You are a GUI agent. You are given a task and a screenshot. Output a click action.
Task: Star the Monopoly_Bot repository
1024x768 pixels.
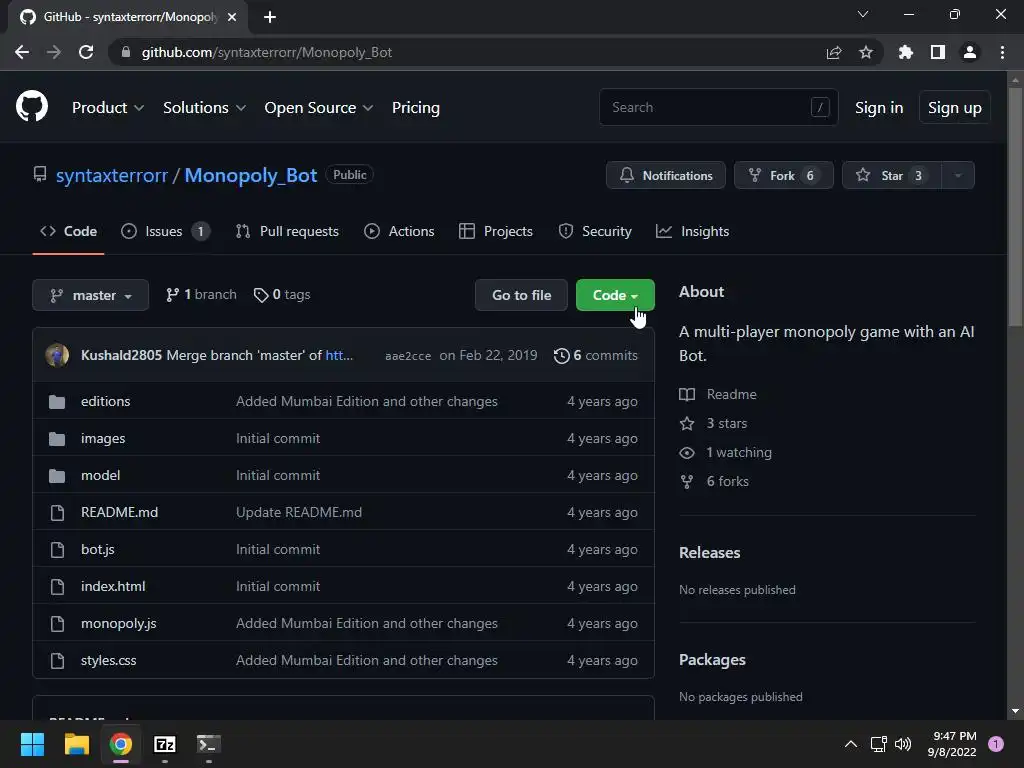(x=892, y=175)
